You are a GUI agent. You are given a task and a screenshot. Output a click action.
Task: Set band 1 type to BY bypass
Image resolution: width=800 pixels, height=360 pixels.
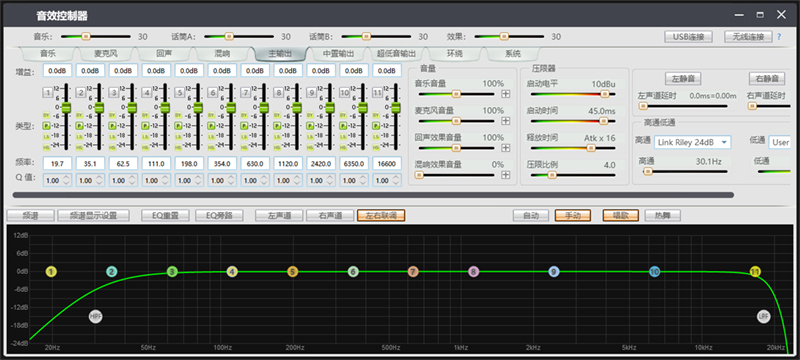46,115
